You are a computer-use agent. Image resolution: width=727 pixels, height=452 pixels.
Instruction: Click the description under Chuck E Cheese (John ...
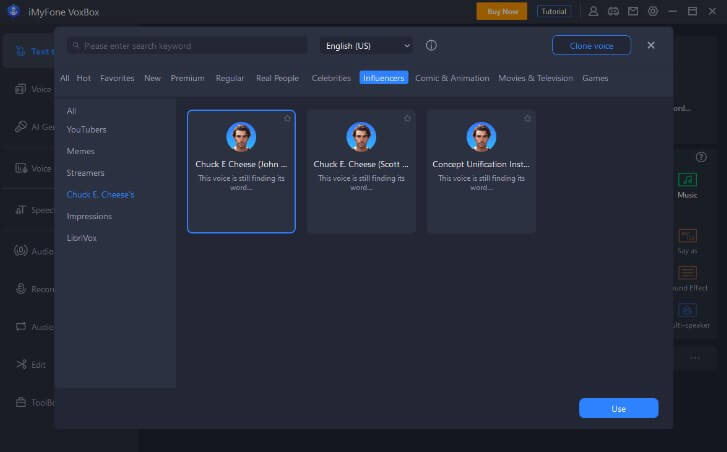tap(241, 183)
